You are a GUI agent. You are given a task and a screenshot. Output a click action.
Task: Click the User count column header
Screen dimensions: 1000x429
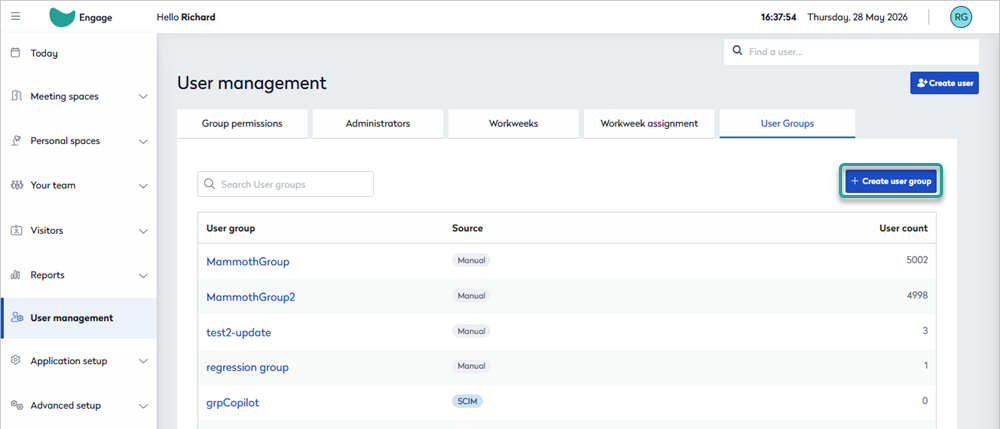902,228
